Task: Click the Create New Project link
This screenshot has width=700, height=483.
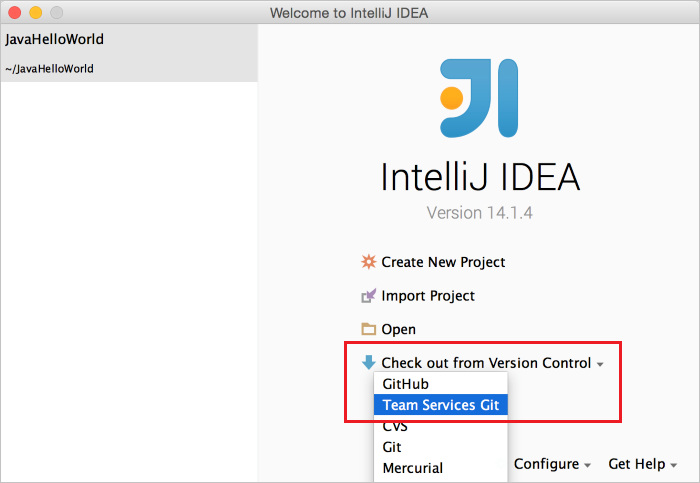Action: 443,262
